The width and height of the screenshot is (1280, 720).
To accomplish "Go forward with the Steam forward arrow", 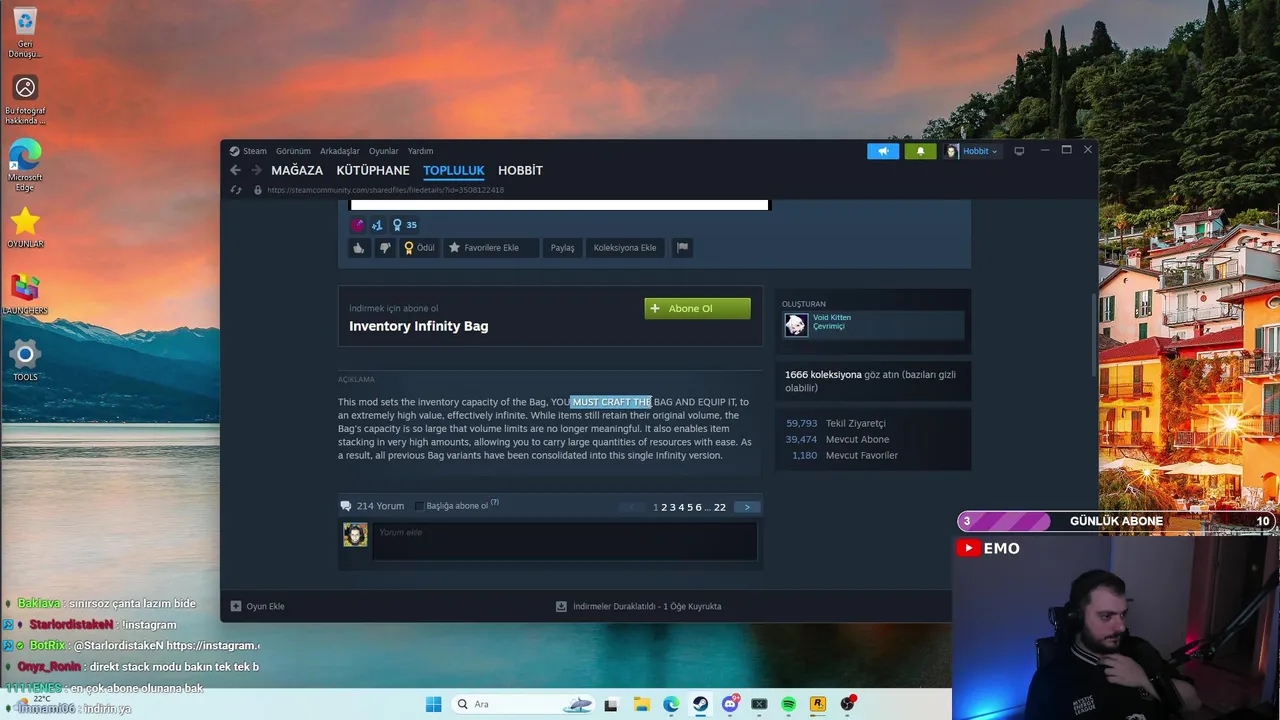I will (257, 170).
